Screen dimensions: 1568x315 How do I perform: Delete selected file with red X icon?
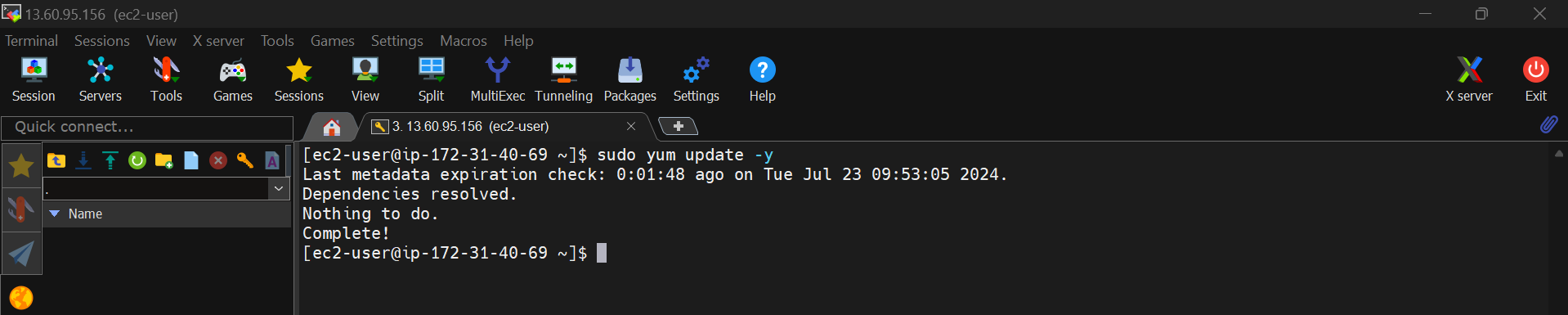point(218,160)
